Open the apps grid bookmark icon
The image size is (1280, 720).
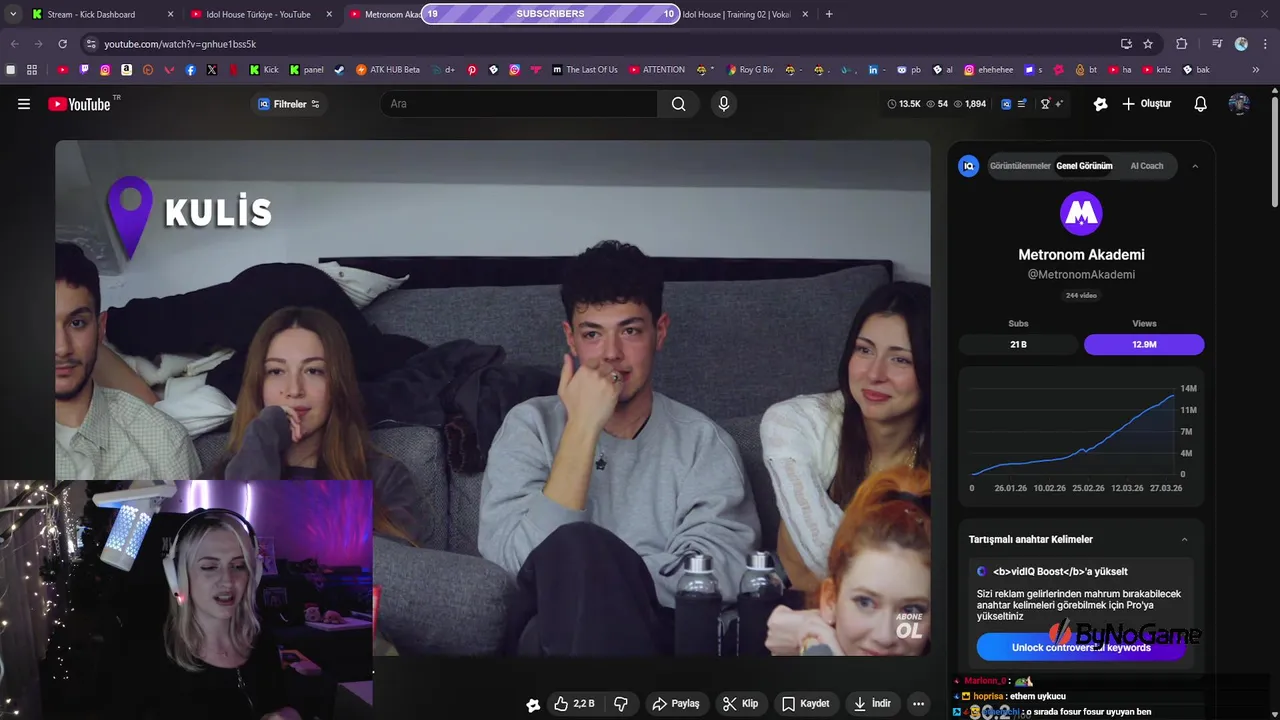coord(32,70)
